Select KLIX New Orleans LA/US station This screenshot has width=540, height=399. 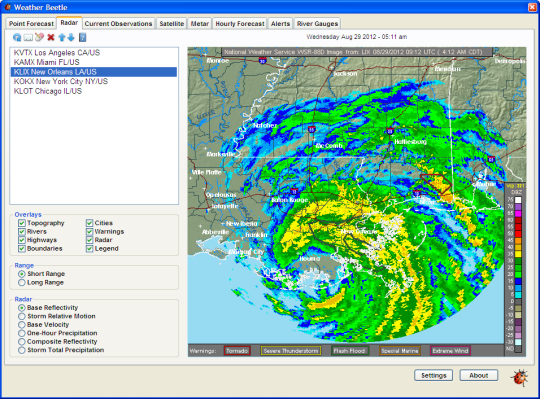[94, 72]
